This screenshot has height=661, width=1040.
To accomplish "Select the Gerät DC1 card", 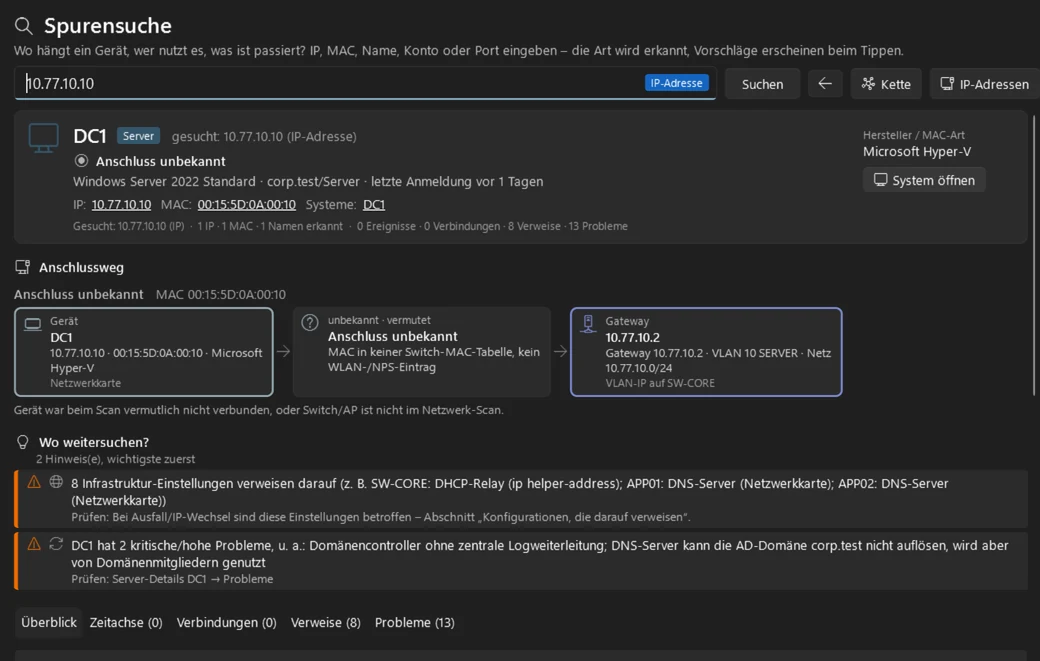I will [144, 352].
